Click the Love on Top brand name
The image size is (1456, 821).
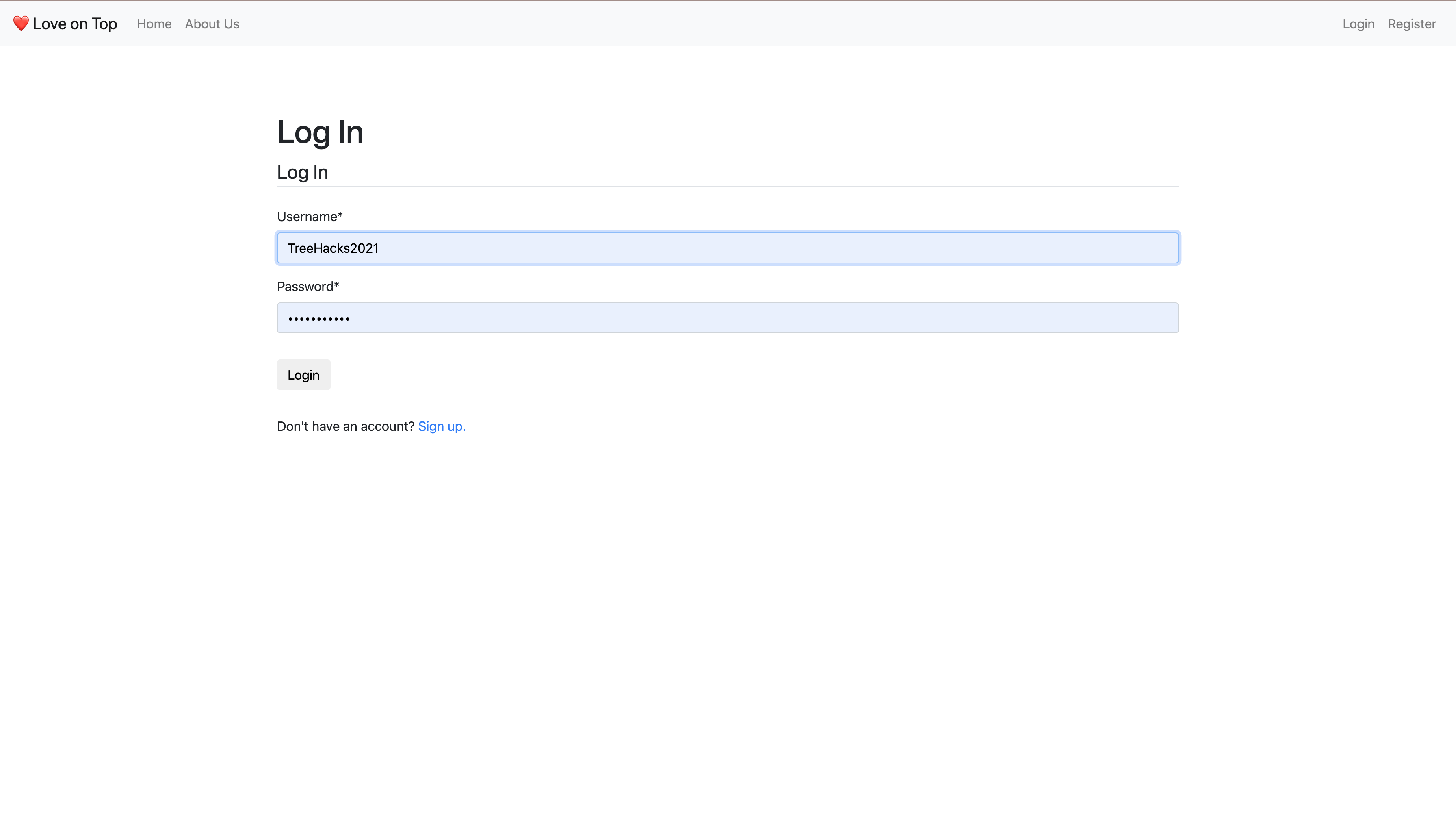coord(75,24)
